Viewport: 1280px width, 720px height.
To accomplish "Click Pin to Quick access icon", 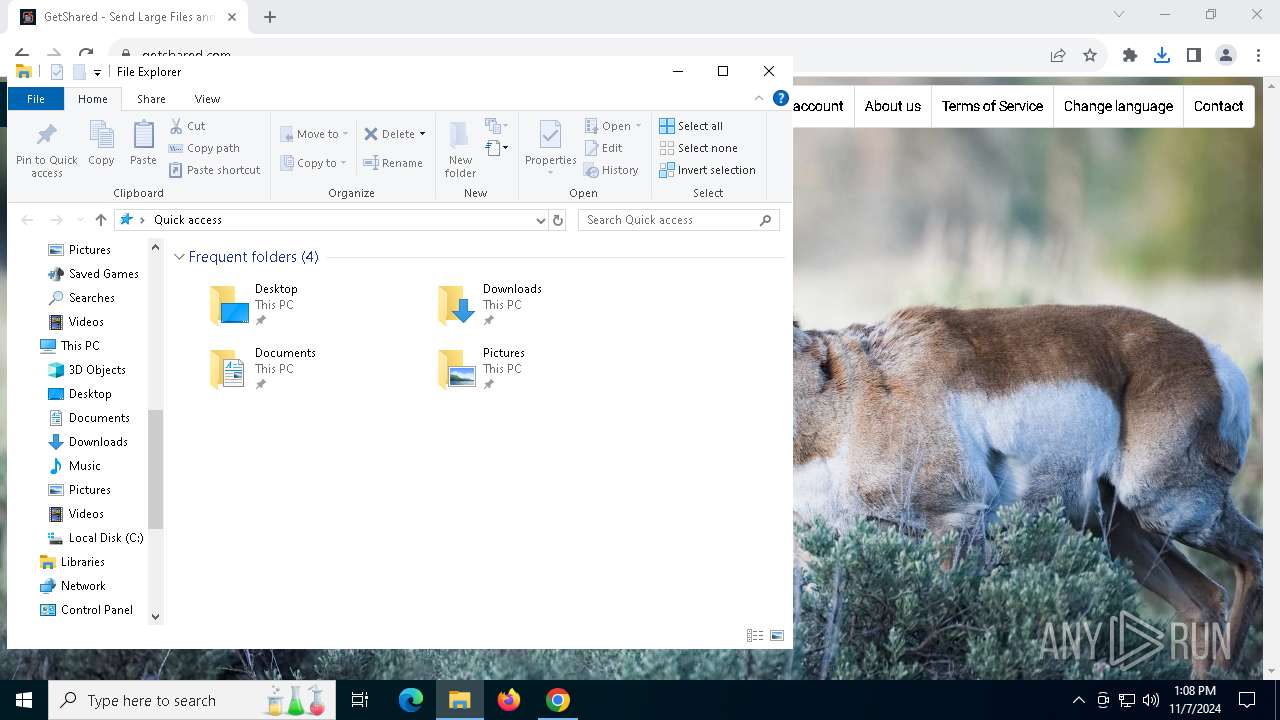I will click(46, 149).
